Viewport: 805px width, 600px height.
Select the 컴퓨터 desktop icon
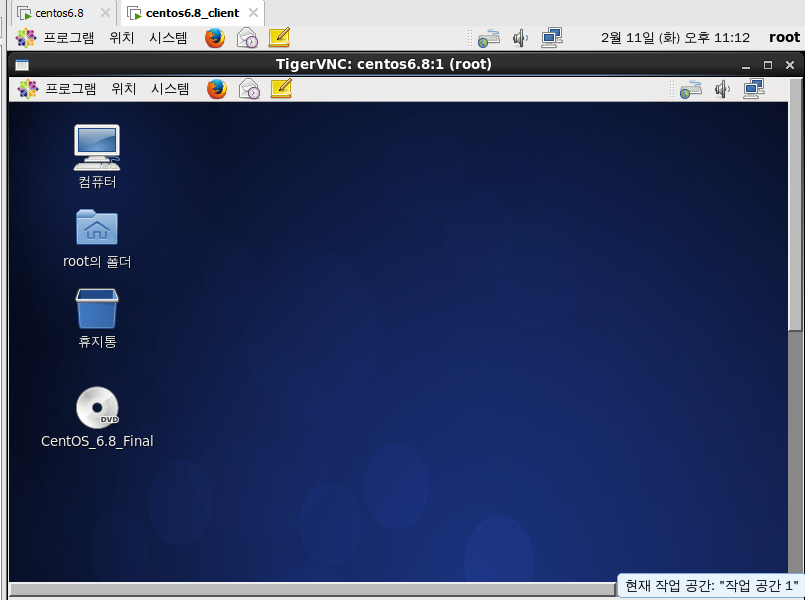tap(97, 157)
